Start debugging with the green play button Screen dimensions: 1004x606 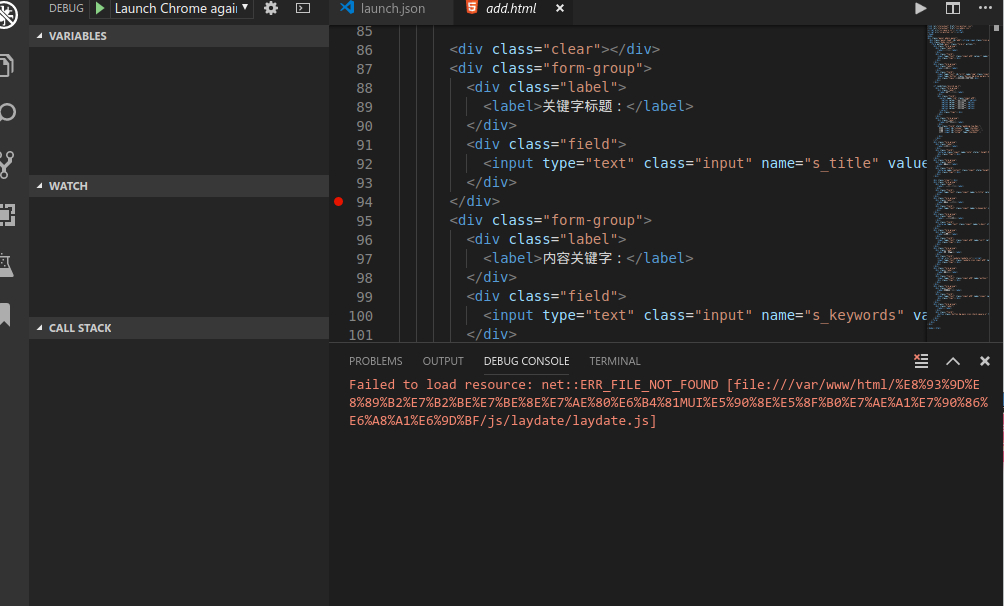tap(100, 8)
